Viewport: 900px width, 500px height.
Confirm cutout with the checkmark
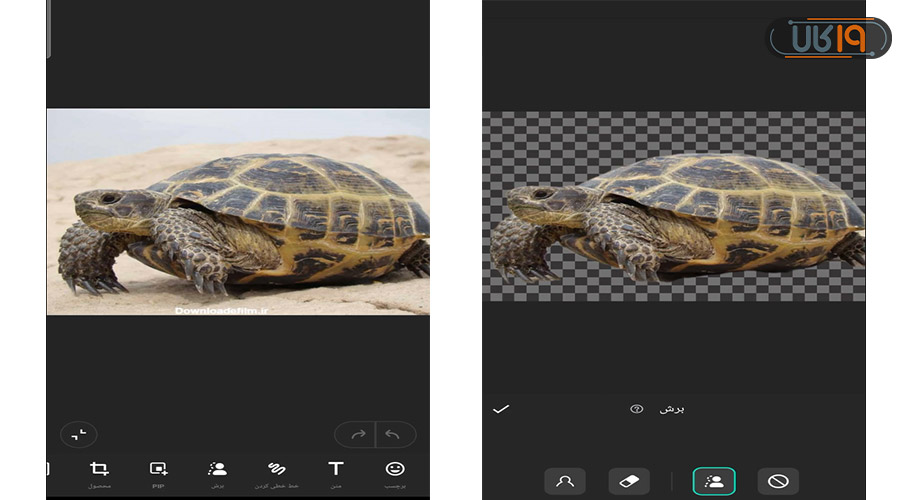[501, 409]
